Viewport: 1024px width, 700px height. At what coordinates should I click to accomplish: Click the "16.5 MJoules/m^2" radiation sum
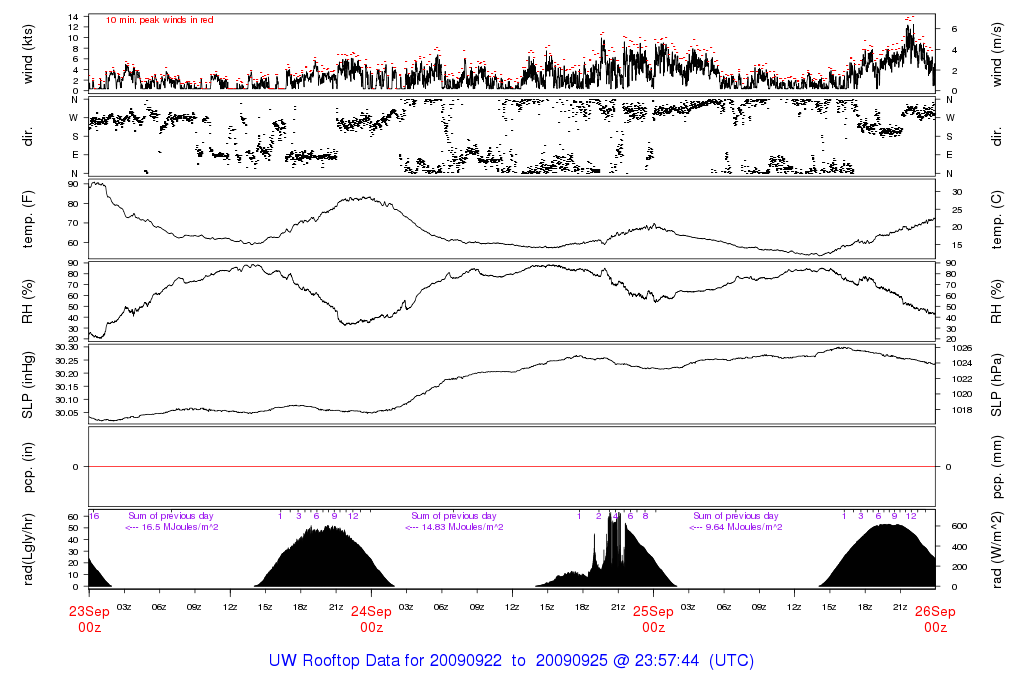click(180, 527)
